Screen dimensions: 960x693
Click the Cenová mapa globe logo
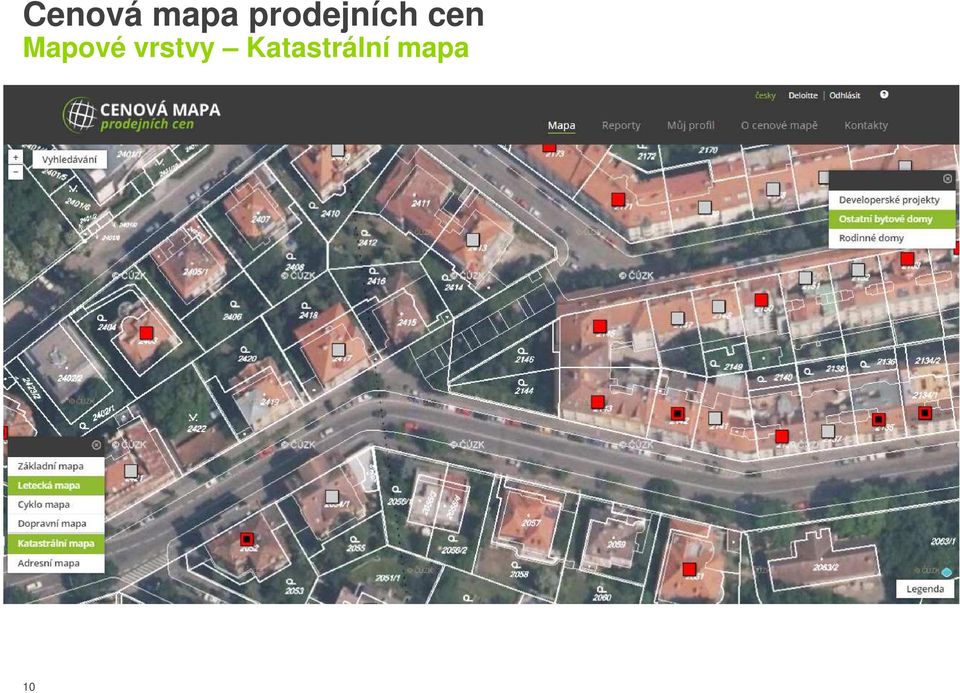[80, 115]
